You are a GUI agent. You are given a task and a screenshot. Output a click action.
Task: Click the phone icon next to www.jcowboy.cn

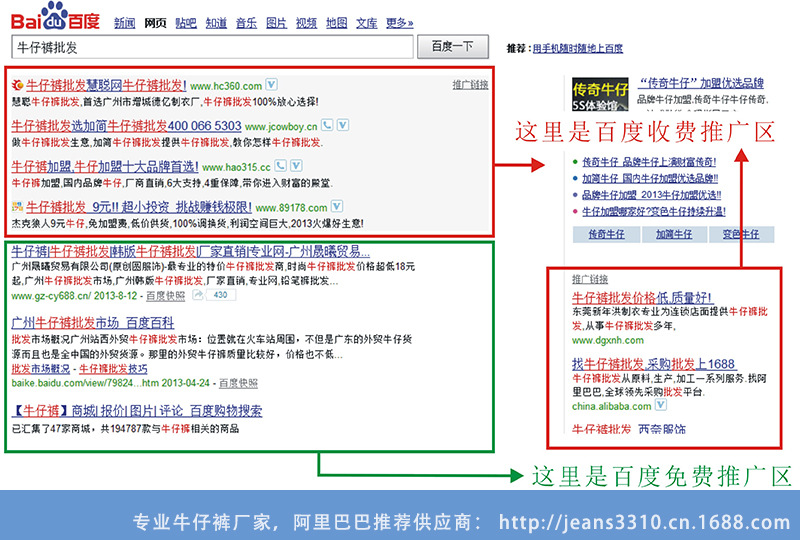coord(327,125)
